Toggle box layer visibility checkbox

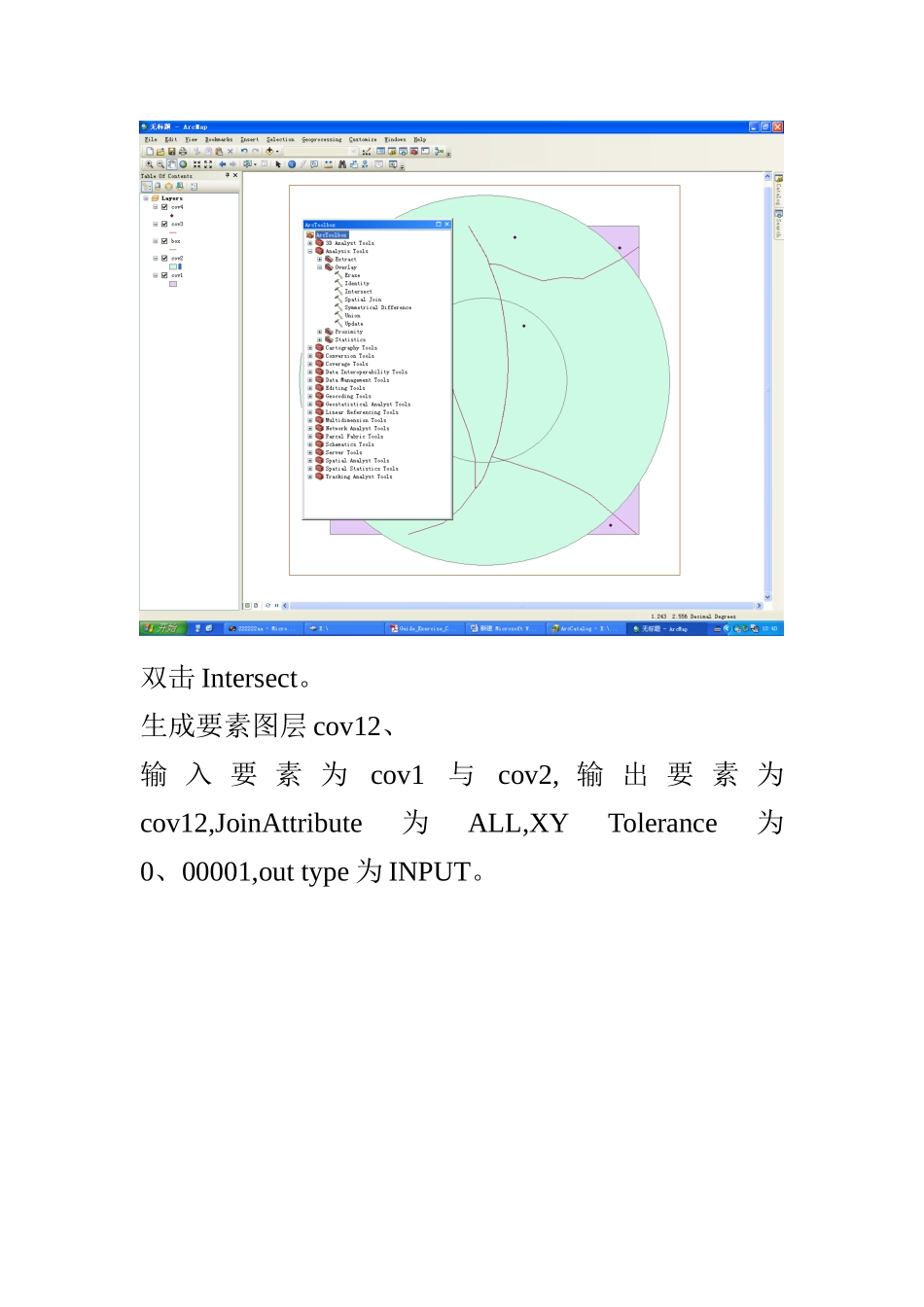pos(164,241)
